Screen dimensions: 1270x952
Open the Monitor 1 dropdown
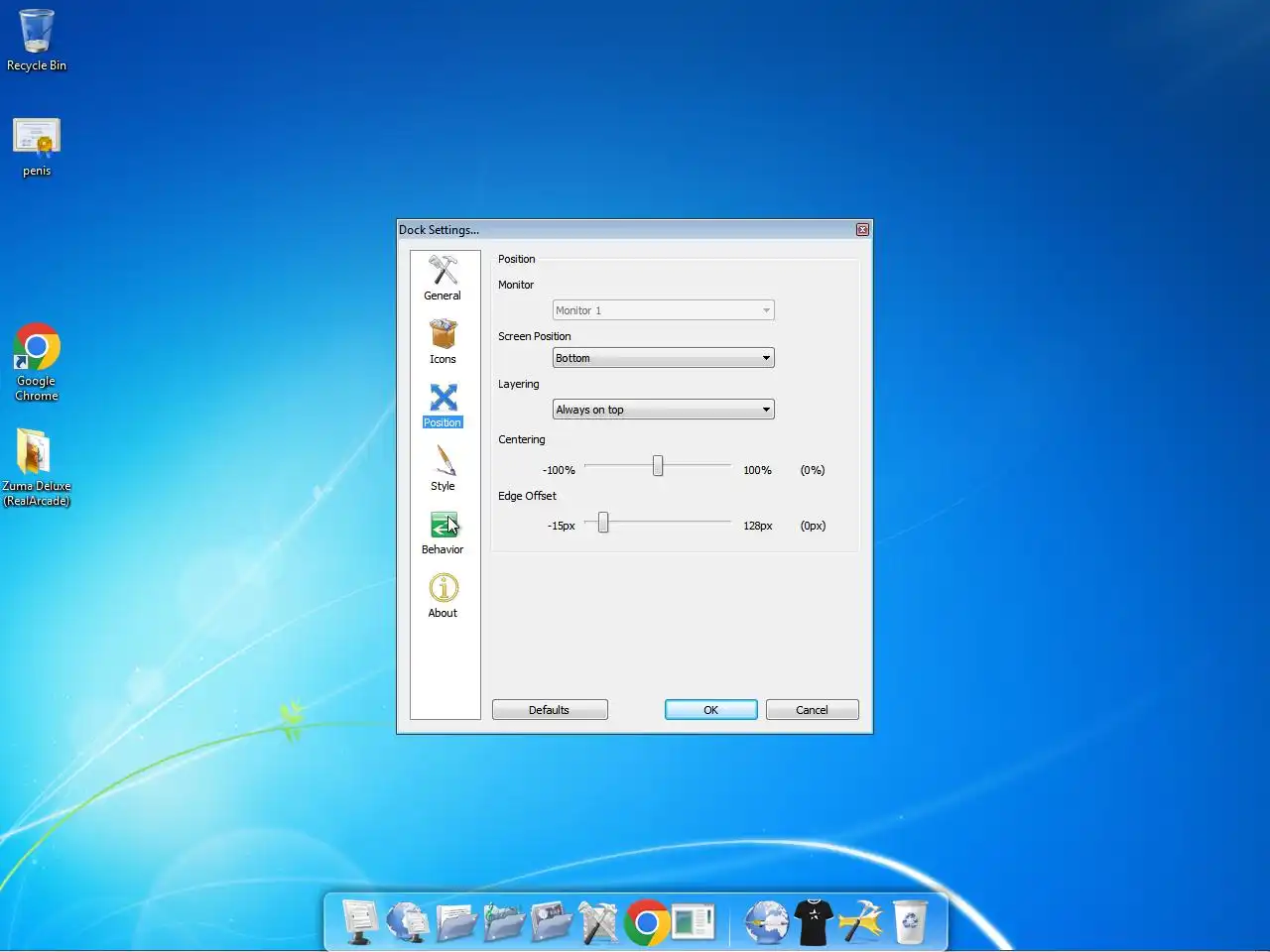tap(663, 310)
